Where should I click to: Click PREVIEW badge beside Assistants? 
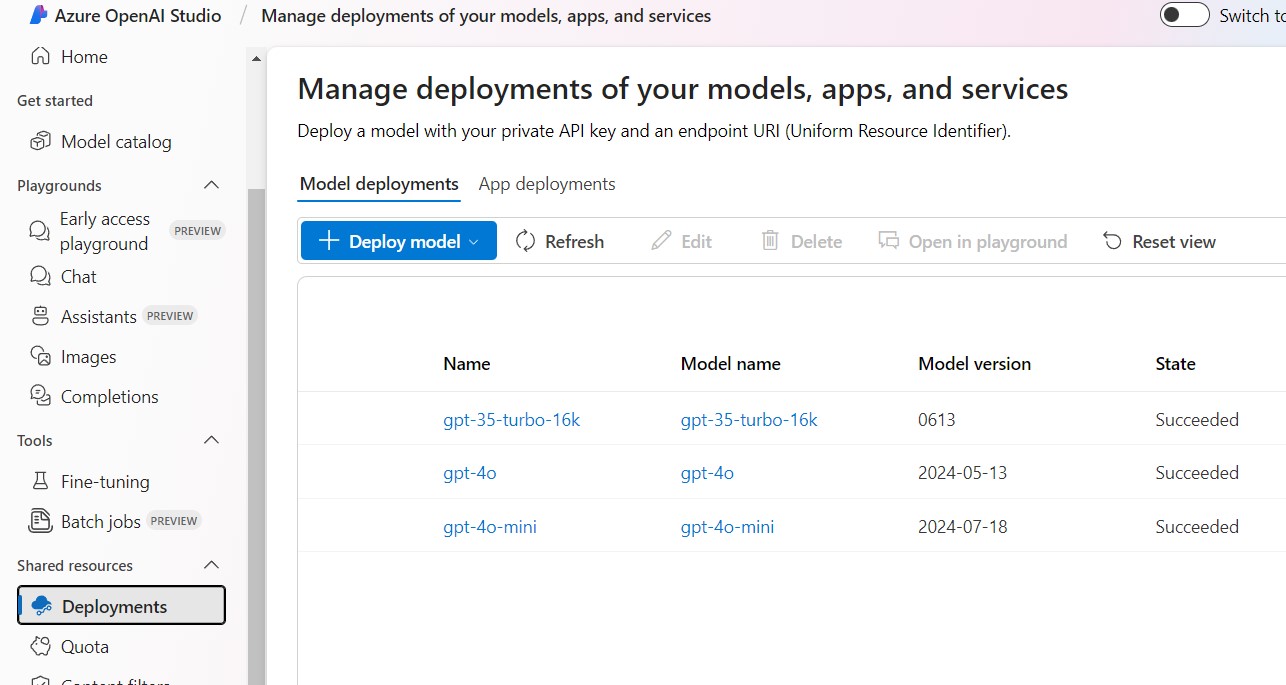pos(170,316)
